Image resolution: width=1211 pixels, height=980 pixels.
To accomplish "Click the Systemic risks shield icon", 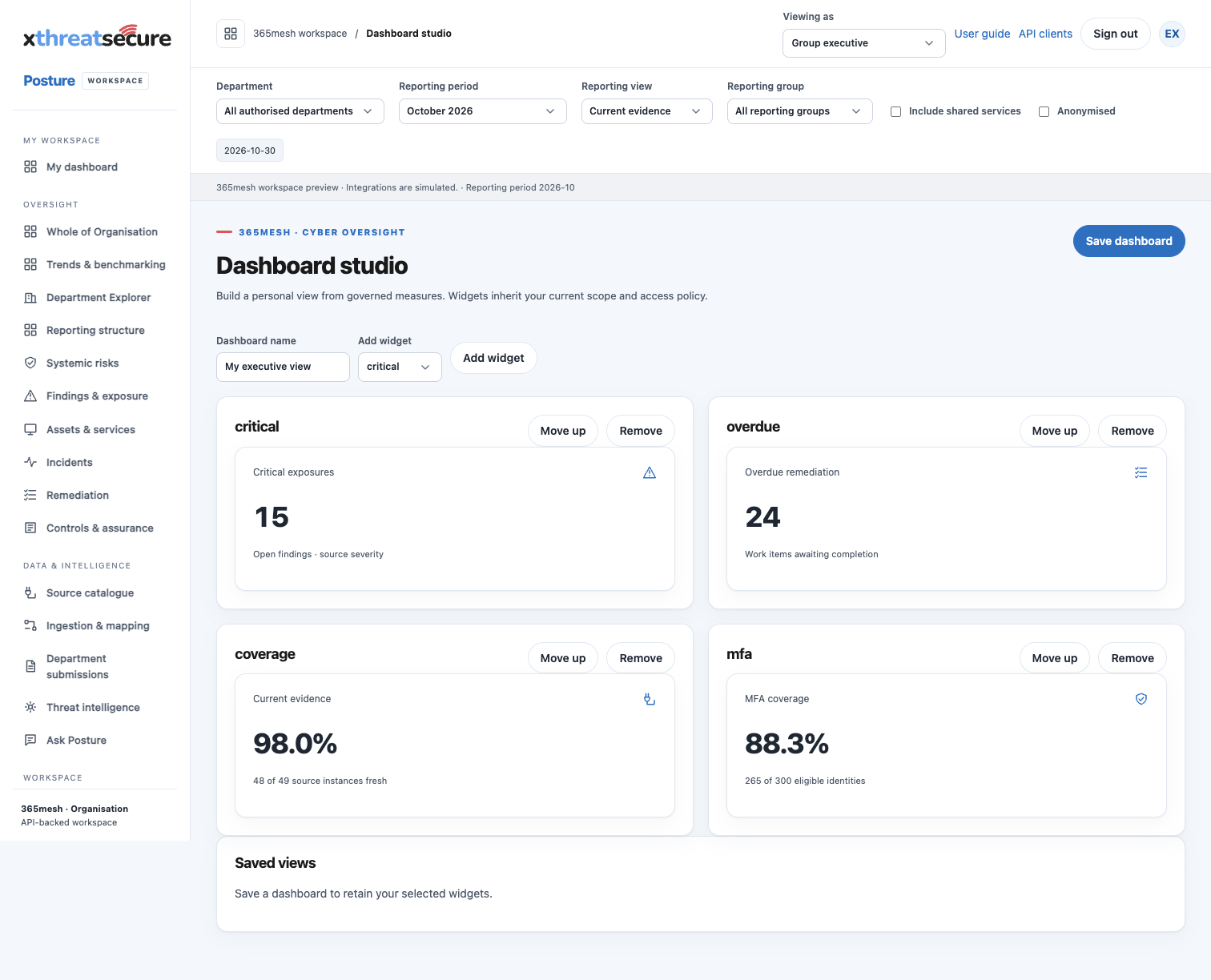I will pos(30,363).
